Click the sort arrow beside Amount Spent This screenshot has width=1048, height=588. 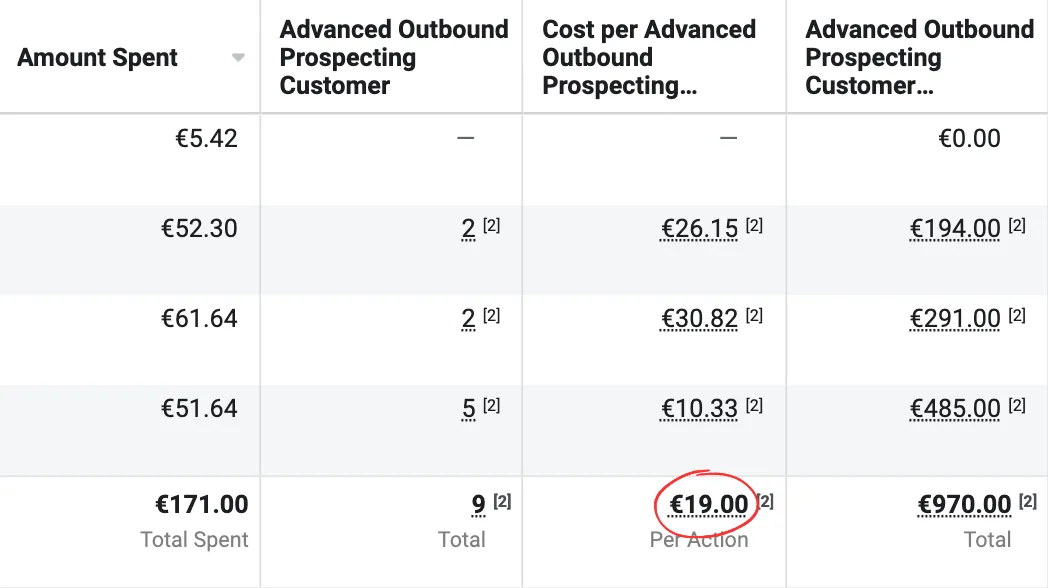238,58
